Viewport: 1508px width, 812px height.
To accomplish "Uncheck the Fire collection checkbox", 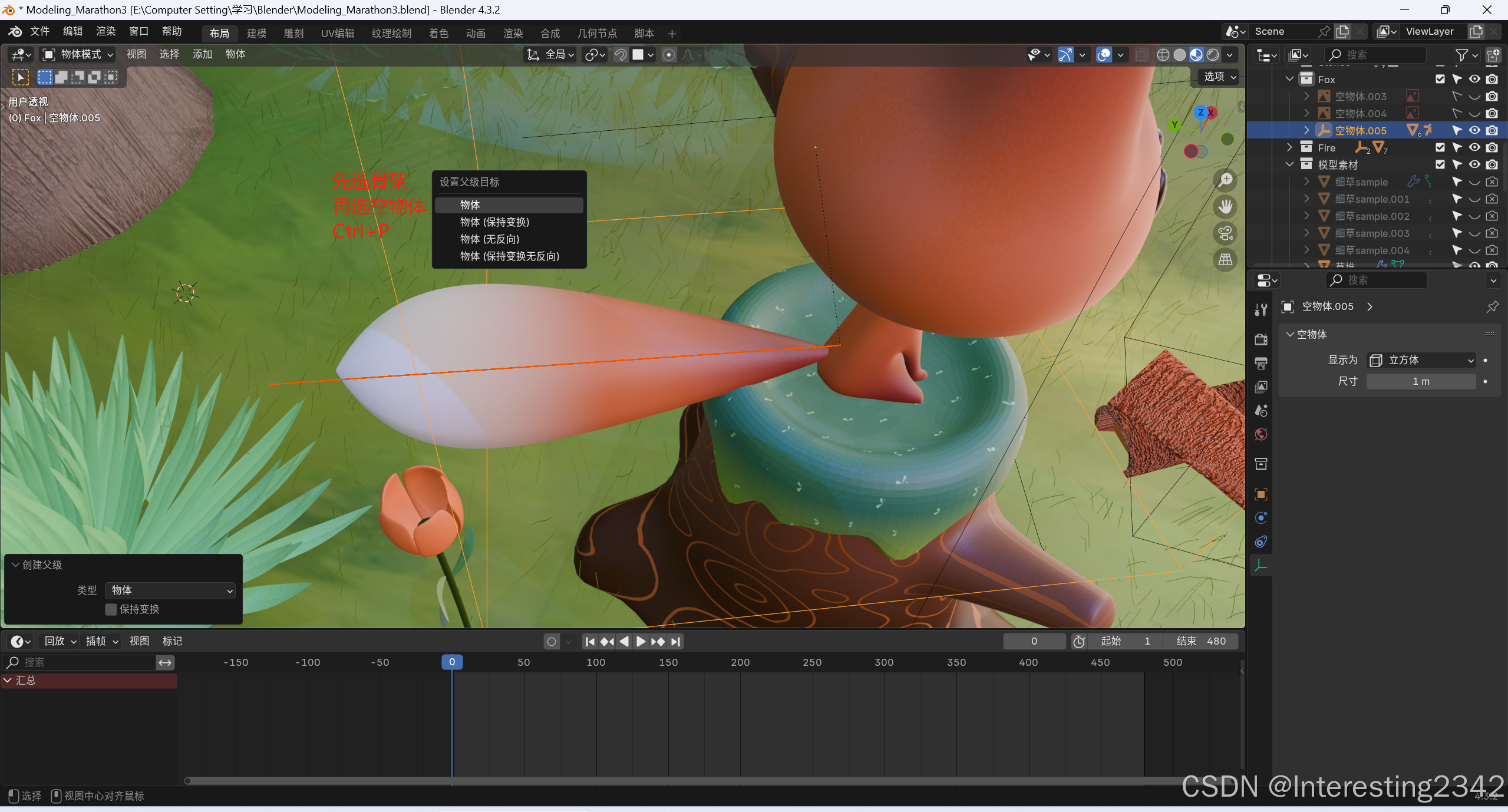I will pos(1440,147).
